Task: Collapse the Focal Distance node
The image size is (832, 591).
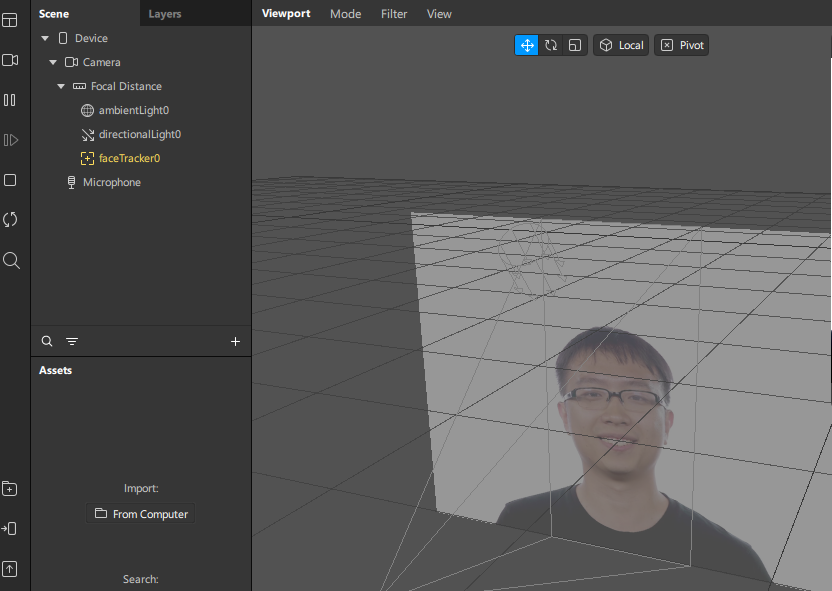Action: [x=61, y=86]
